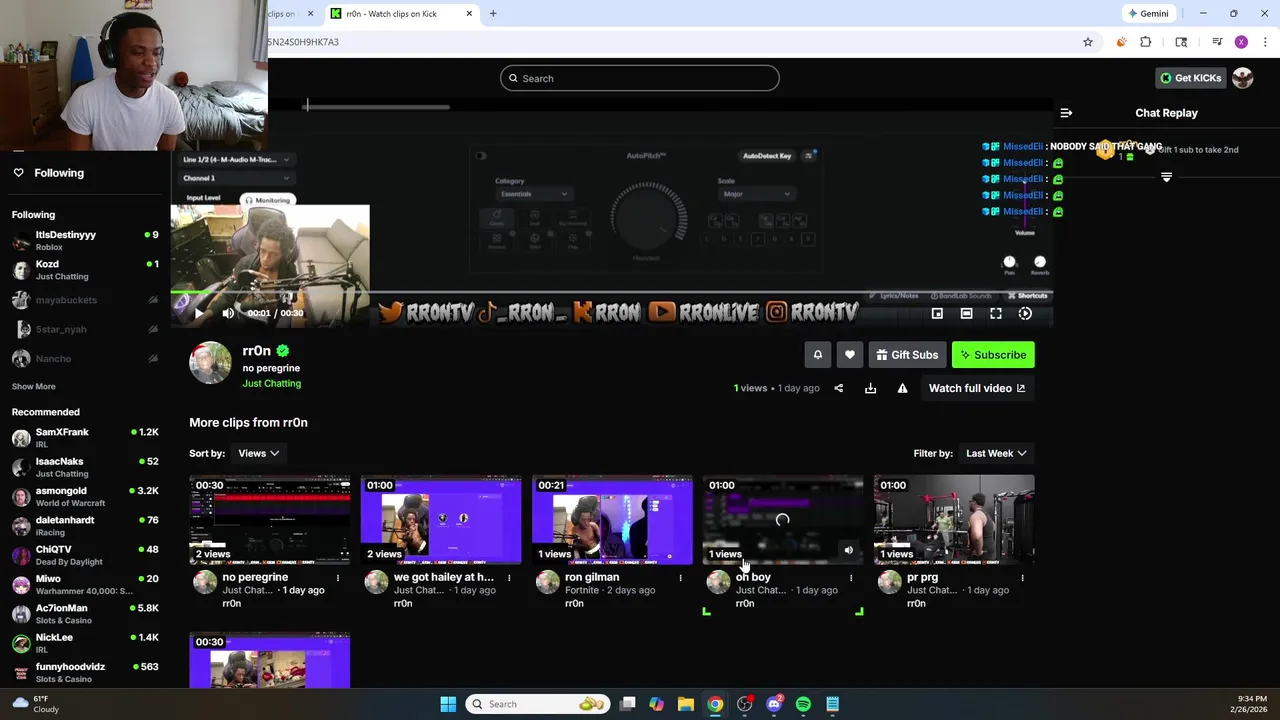1280x720 pixels.
Task: Open the Chrome extensions puzzle icon
Action: point(1146,42)
